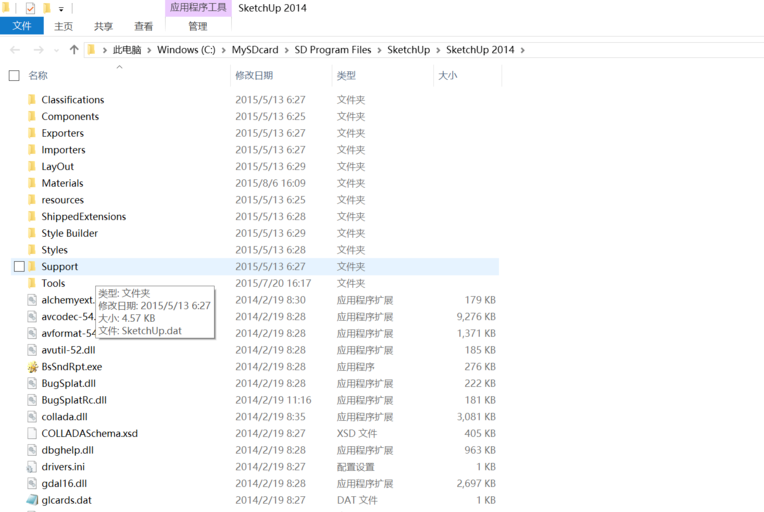Click the LayOut folder icon
This screenshot has width=764, height=512.
coord(32,167)
